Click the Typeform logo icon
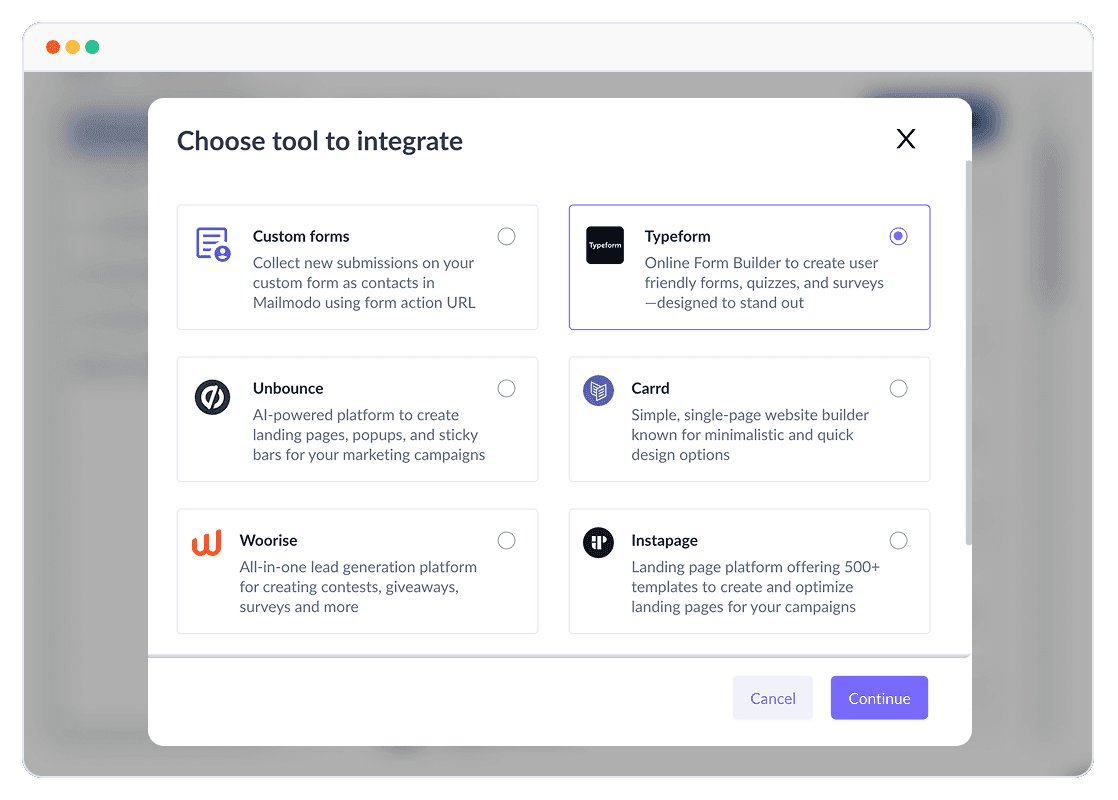 click(605, 245)
